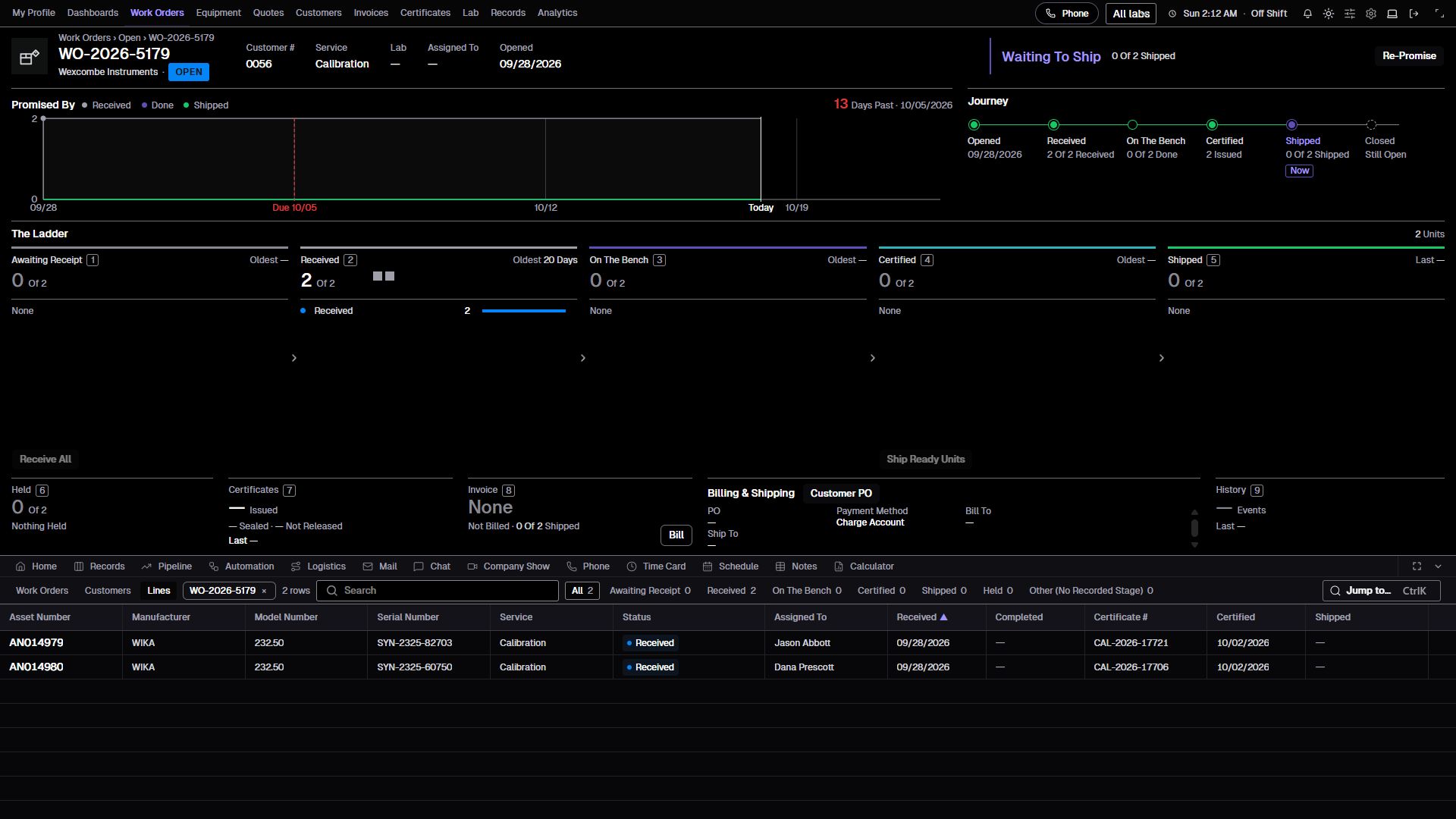This screenshot has height=819, width=1456.
Task: Collapse the bottom panel with the chevron
Action: point(1438,566)
